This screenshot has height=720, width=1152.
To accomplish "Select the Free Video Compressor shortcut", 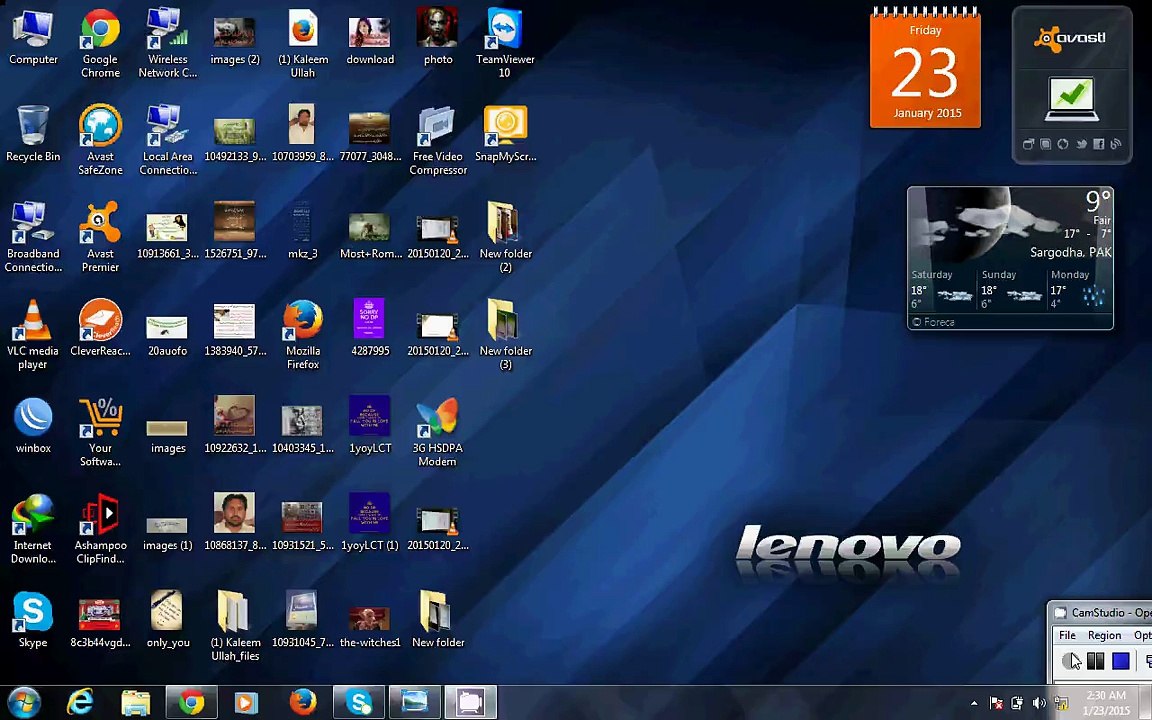I will click(x=438, y=140).
